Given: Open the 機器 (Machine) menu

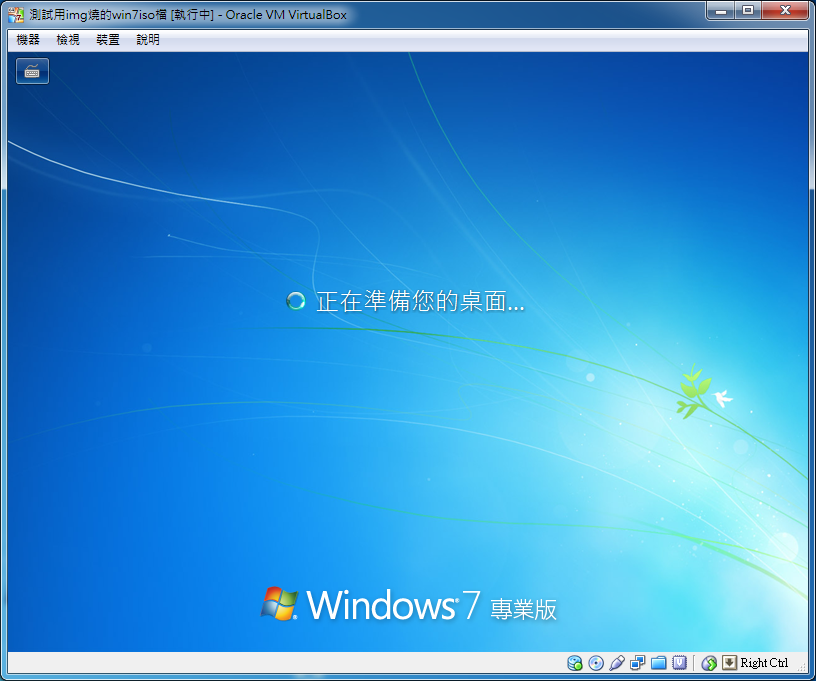Looking at the screenshot, I should point(28,40).
